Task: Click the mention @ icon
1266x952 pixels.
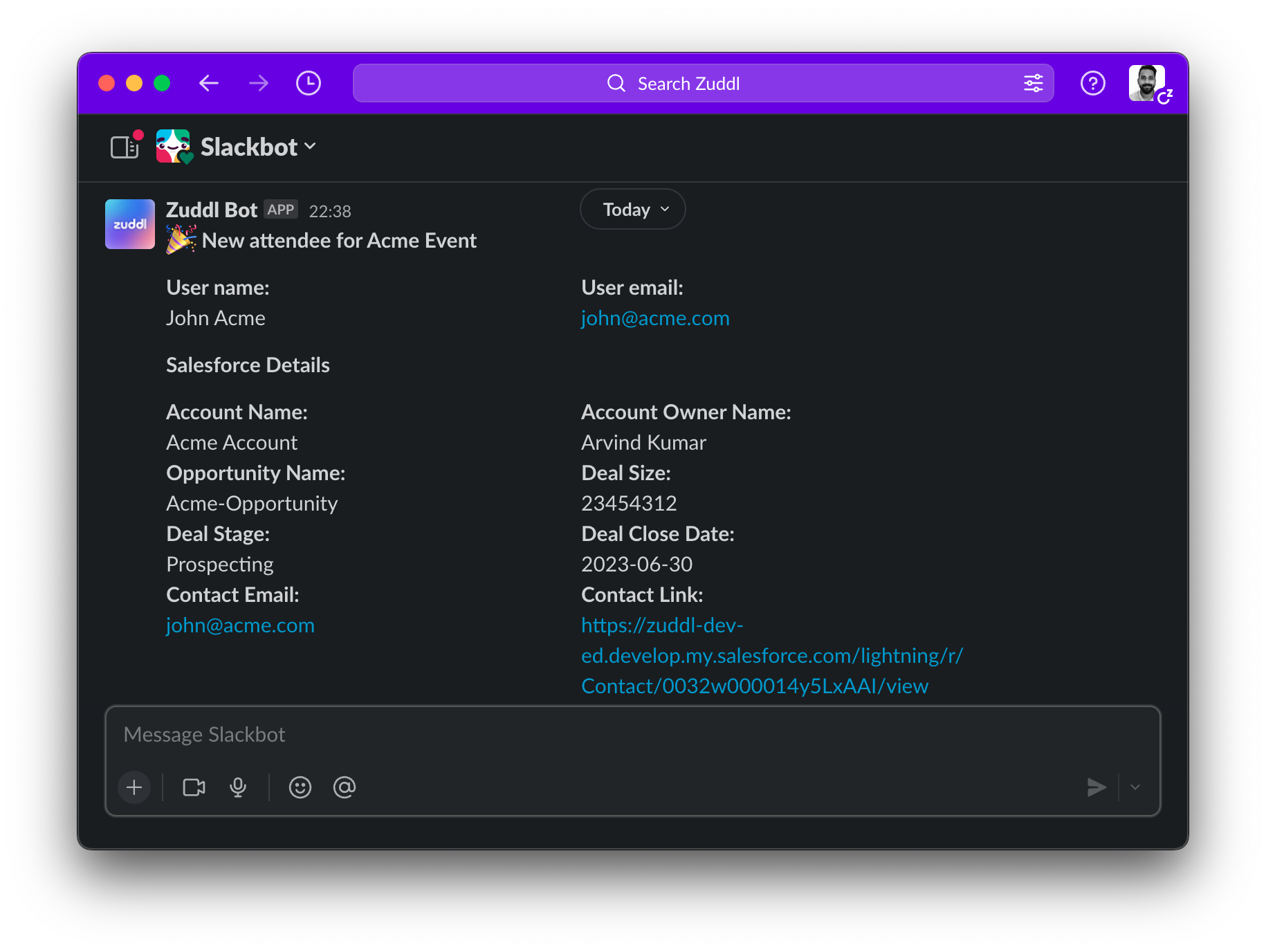Action: coord(345,787)
